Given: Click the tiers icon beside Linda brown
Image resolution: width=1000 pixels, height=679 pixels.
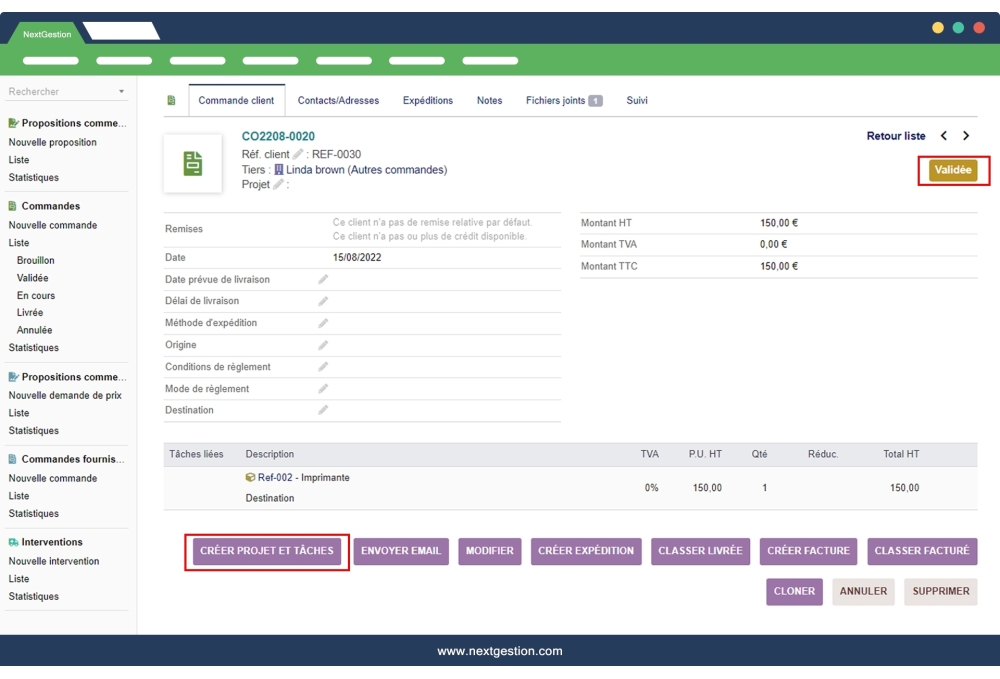Looking at the screenshot, I should (280, 169).
